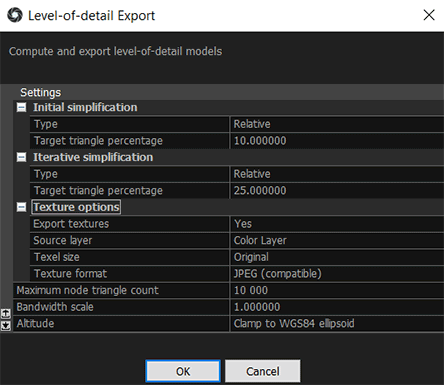Select Type label under Initial simplification
The image size is (444, 385).
(x=46, y=124)
